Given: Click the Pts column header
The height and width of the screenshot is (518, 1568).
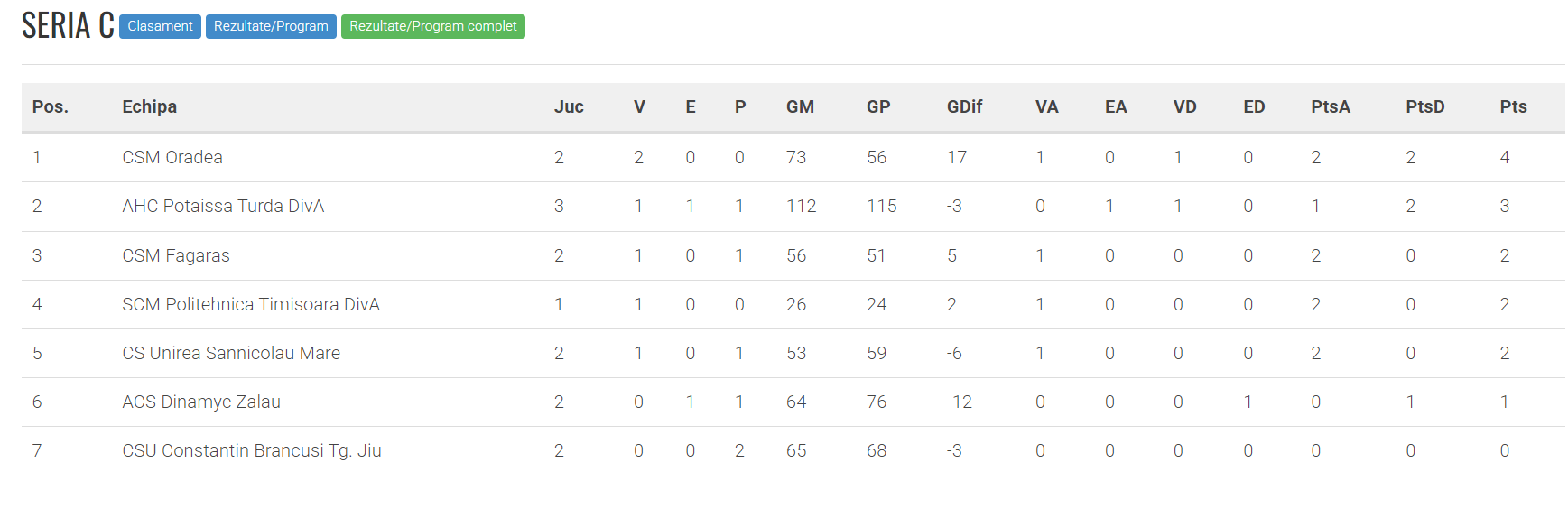Looking at the screenshot, I should (1513, 106).
